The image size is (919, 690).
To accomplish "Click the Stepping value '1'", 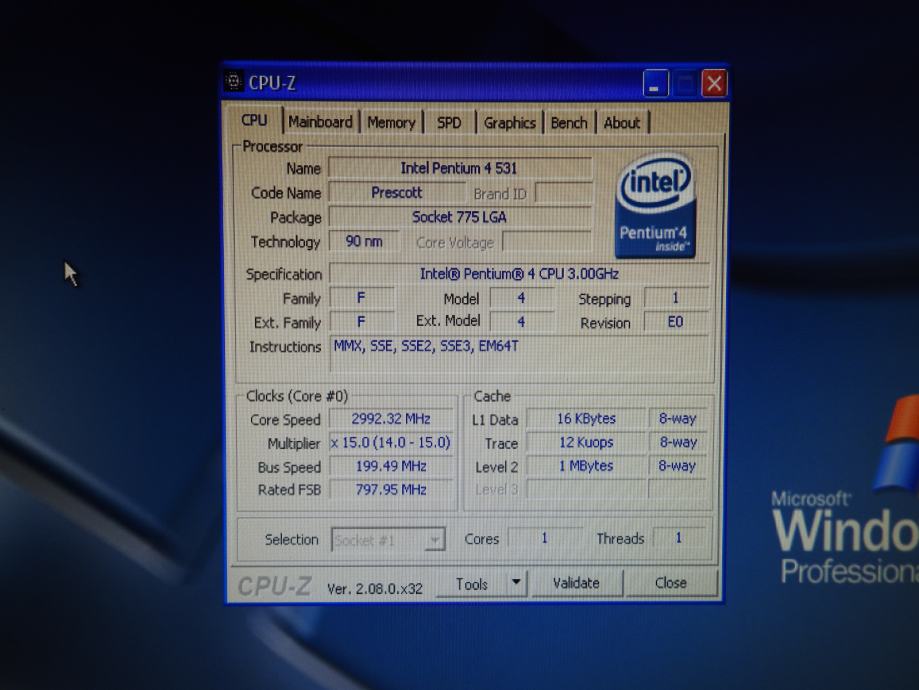I will 676,298.
